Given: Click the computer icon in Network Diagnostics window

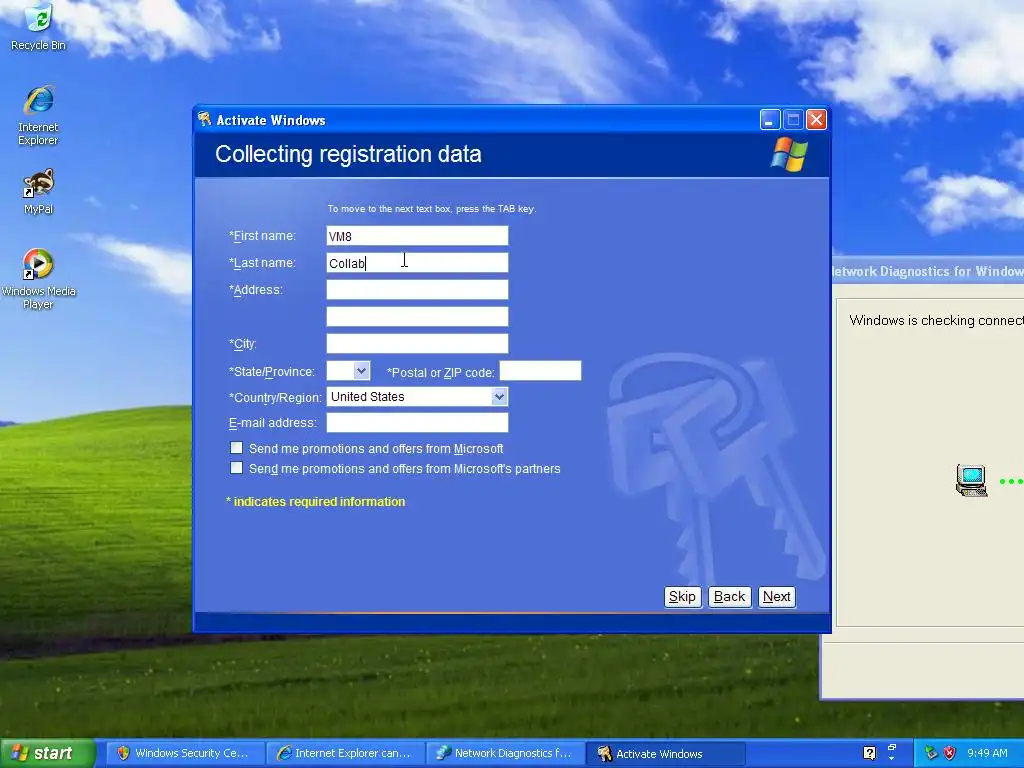Looking at the screenshot, I should point(971,480).
